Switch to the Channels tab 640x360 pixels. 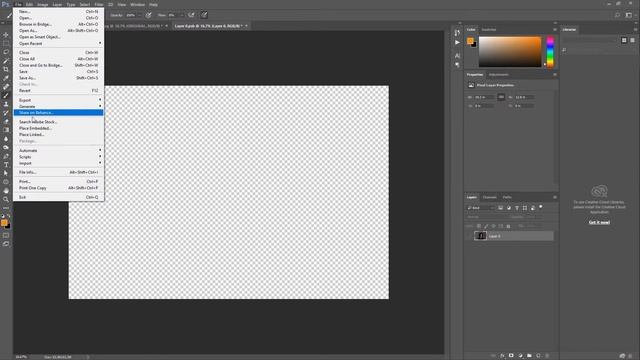489,197
